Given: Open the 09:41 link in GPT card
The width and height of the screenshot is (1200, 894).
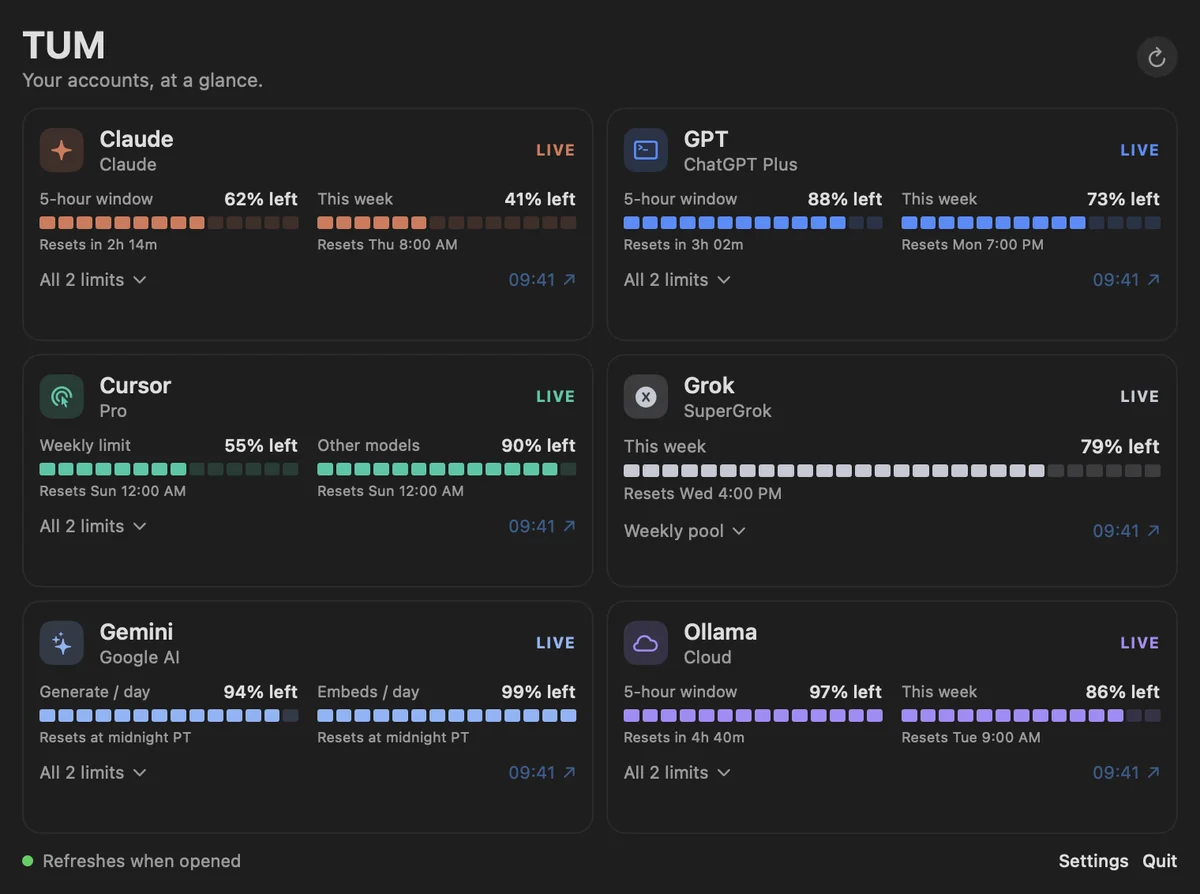Looking at the screenshot, I should [x=1126, y=280].
